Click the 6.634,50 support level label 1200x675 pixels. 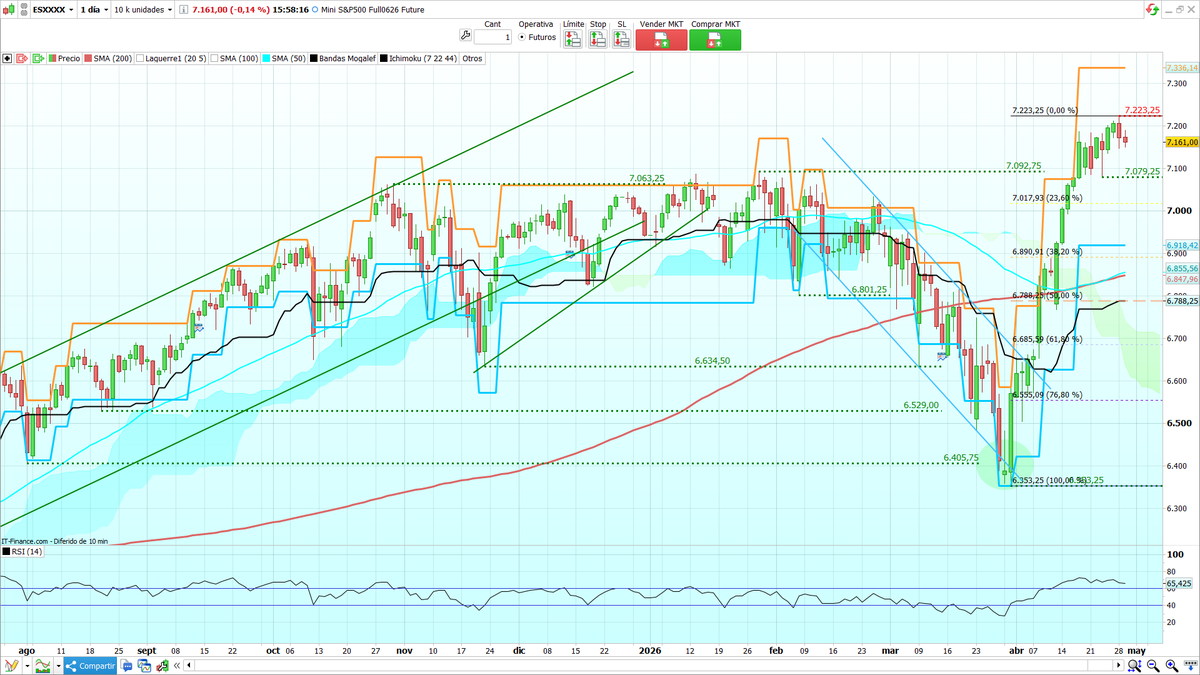(712, 360)
